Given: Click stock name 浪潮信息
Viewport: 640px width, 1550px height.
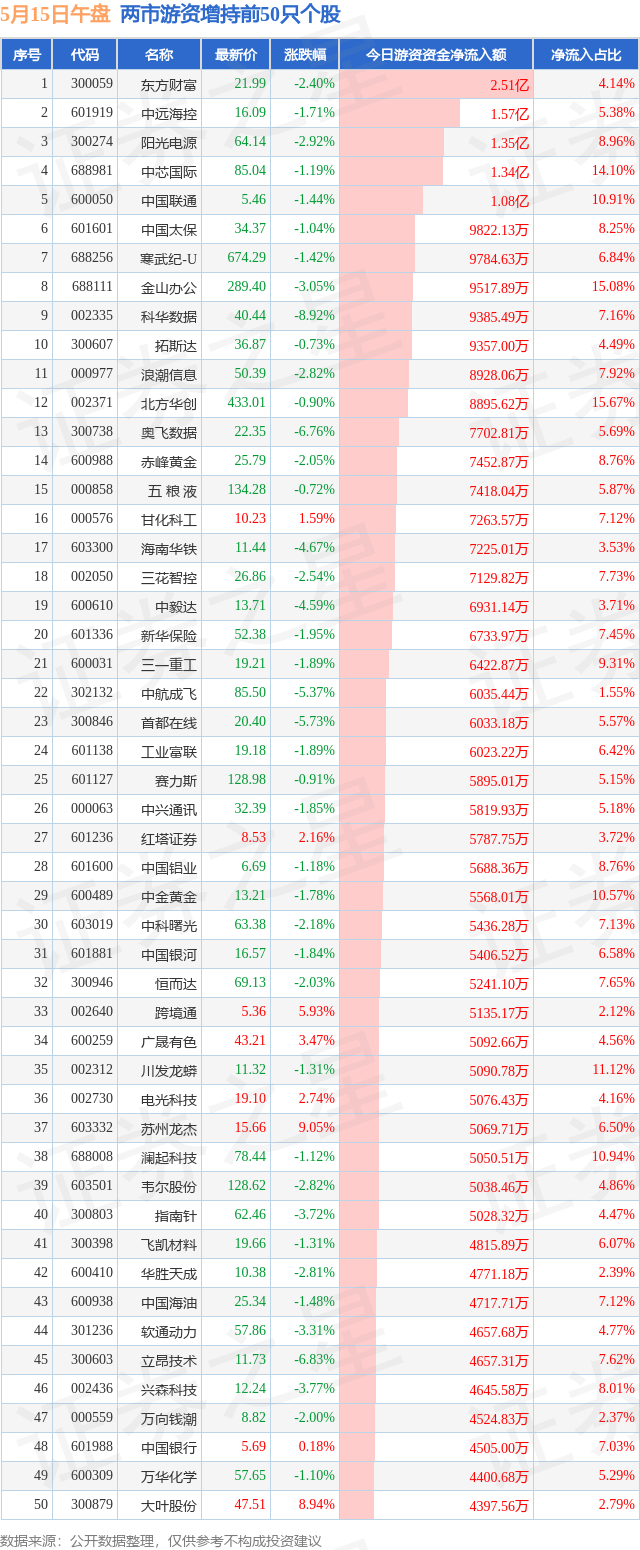Looking at the screenshot, I should (169, 375).
